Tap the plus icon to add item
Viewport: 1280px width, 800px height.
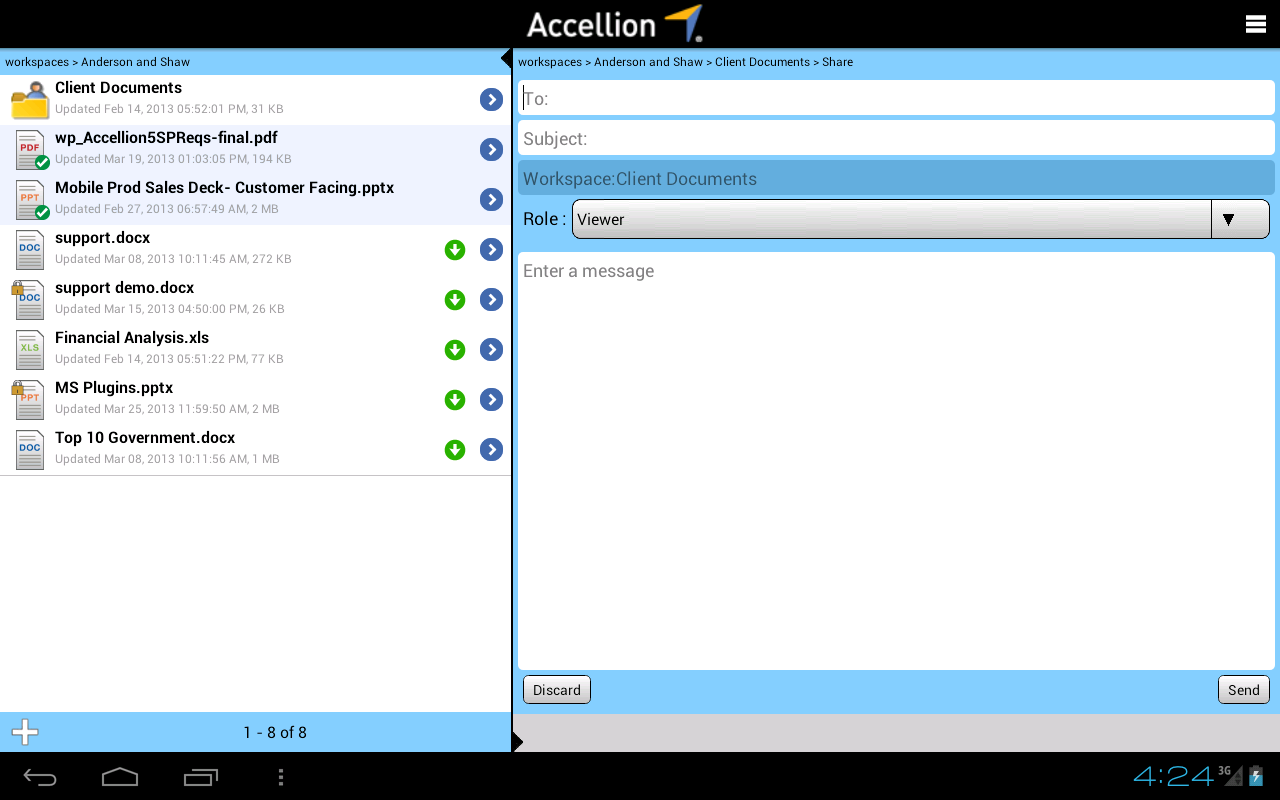25,733
